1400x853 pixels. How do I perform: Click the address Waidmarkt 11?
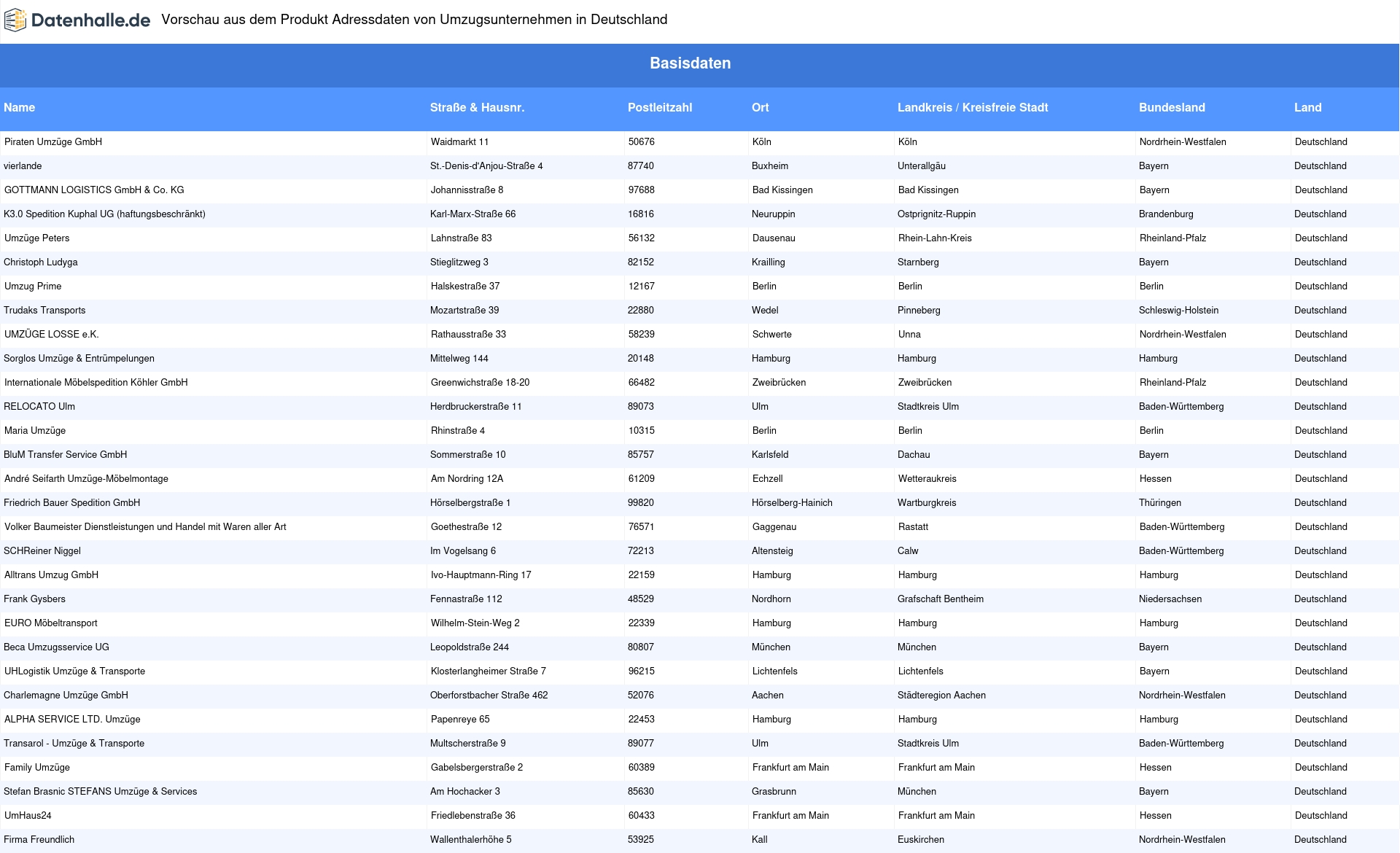(x=460, y=142)
